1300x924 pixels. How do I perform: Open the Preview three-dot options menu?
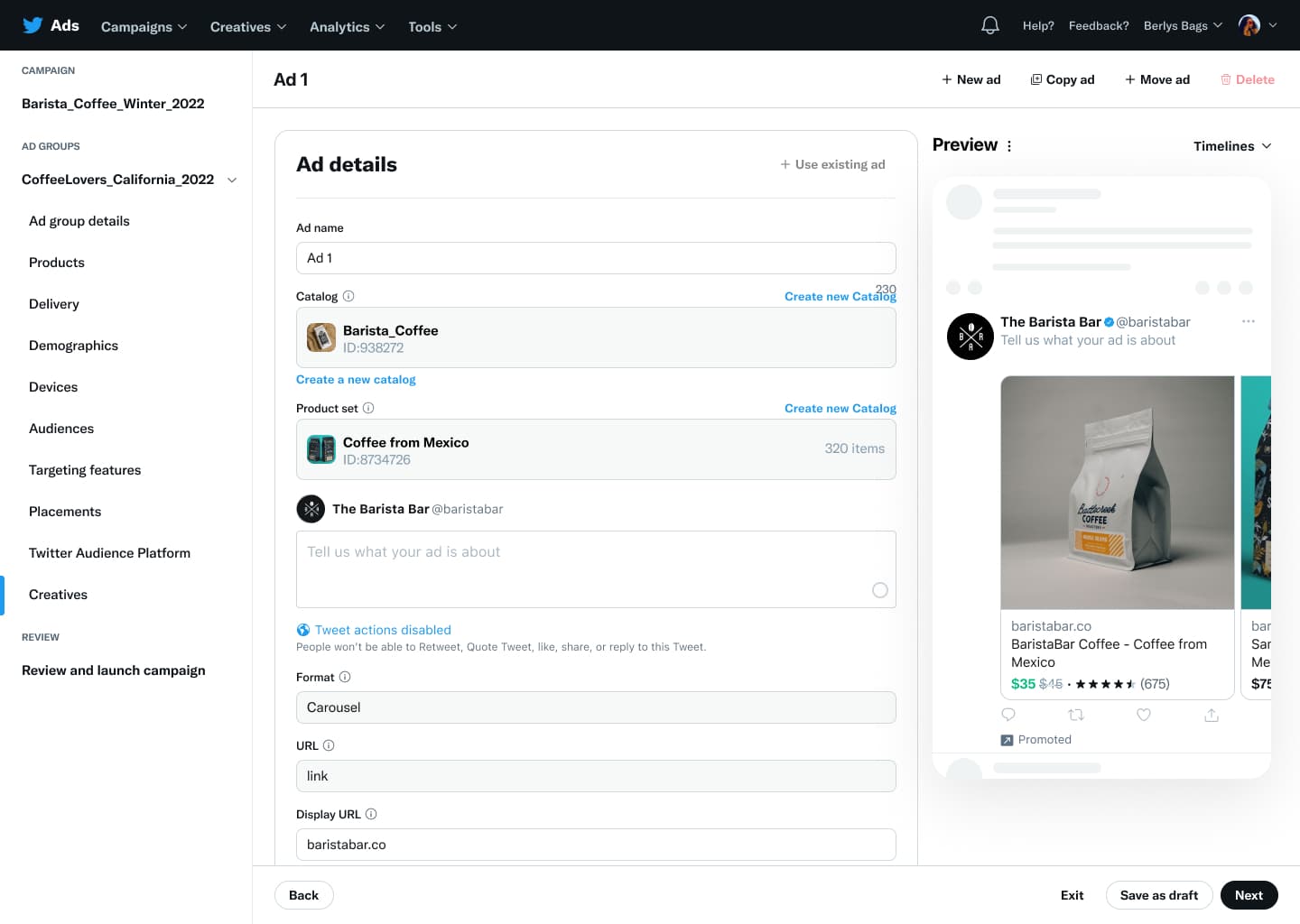click(x=1009, y=145)
